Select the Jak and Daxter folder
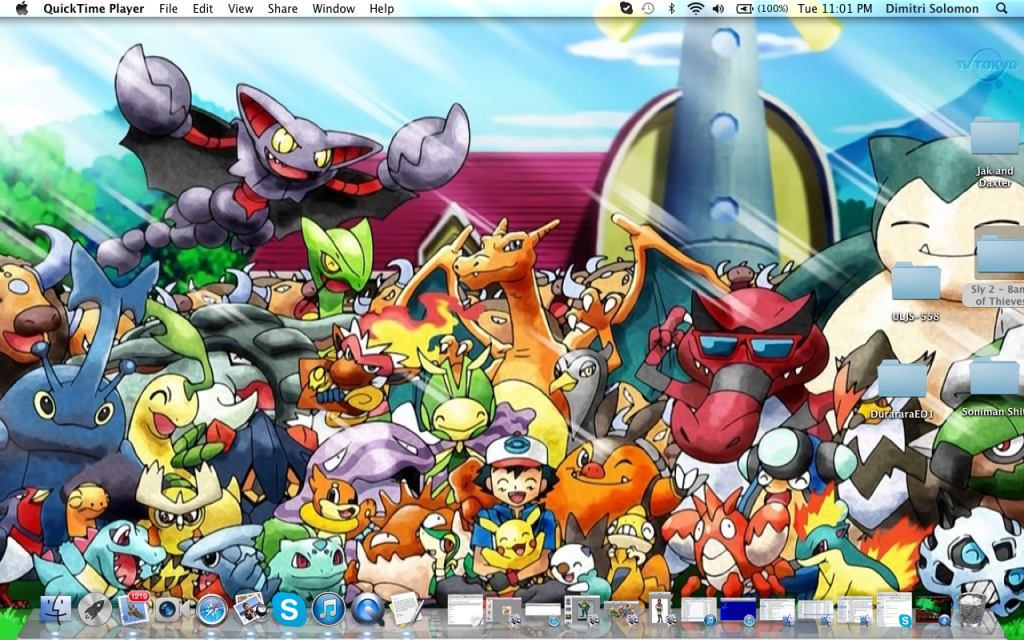The height and width of the screenshot is (640, 1024). point(995,152)
